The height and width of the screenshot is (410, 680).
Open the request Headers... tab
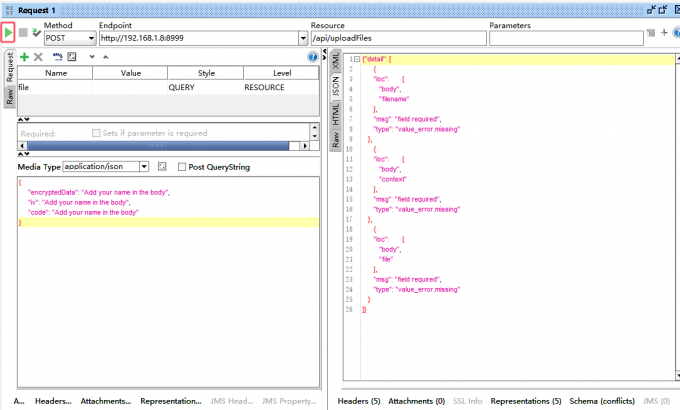(53, 401)
